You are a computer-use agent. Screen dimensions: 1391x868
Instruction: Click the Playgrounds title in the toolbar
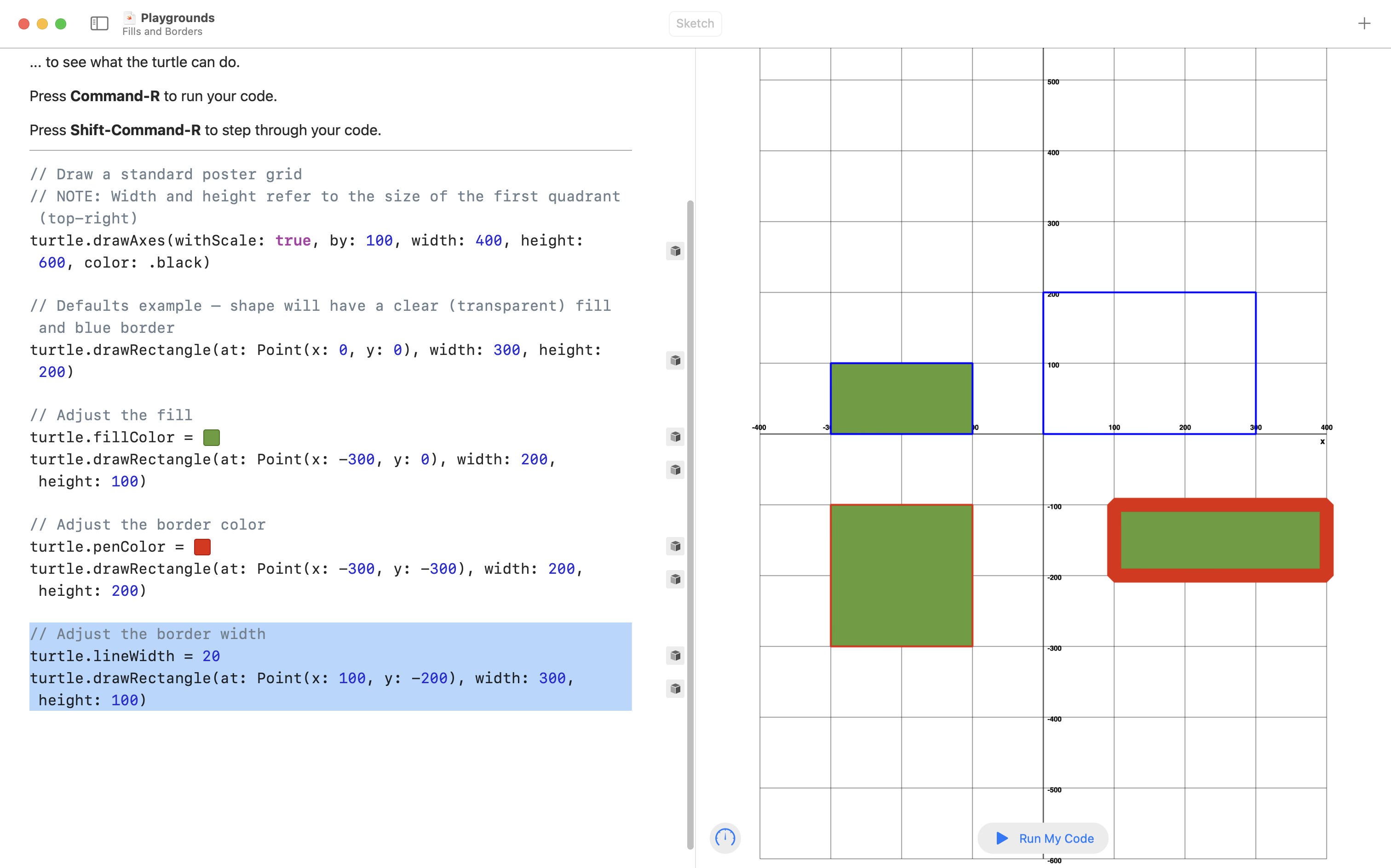(178, 18)
